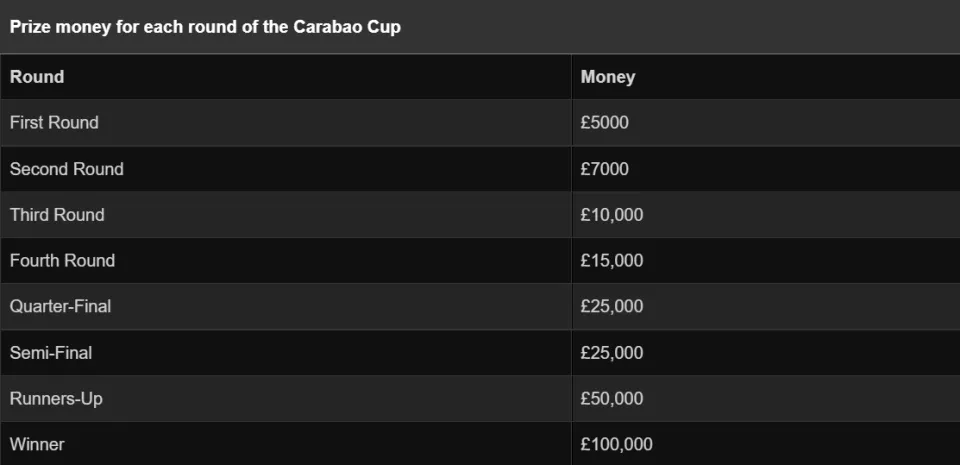Click the £50,000 prize amount
Viewport: 960px width, 465px height.
[612, 399]
